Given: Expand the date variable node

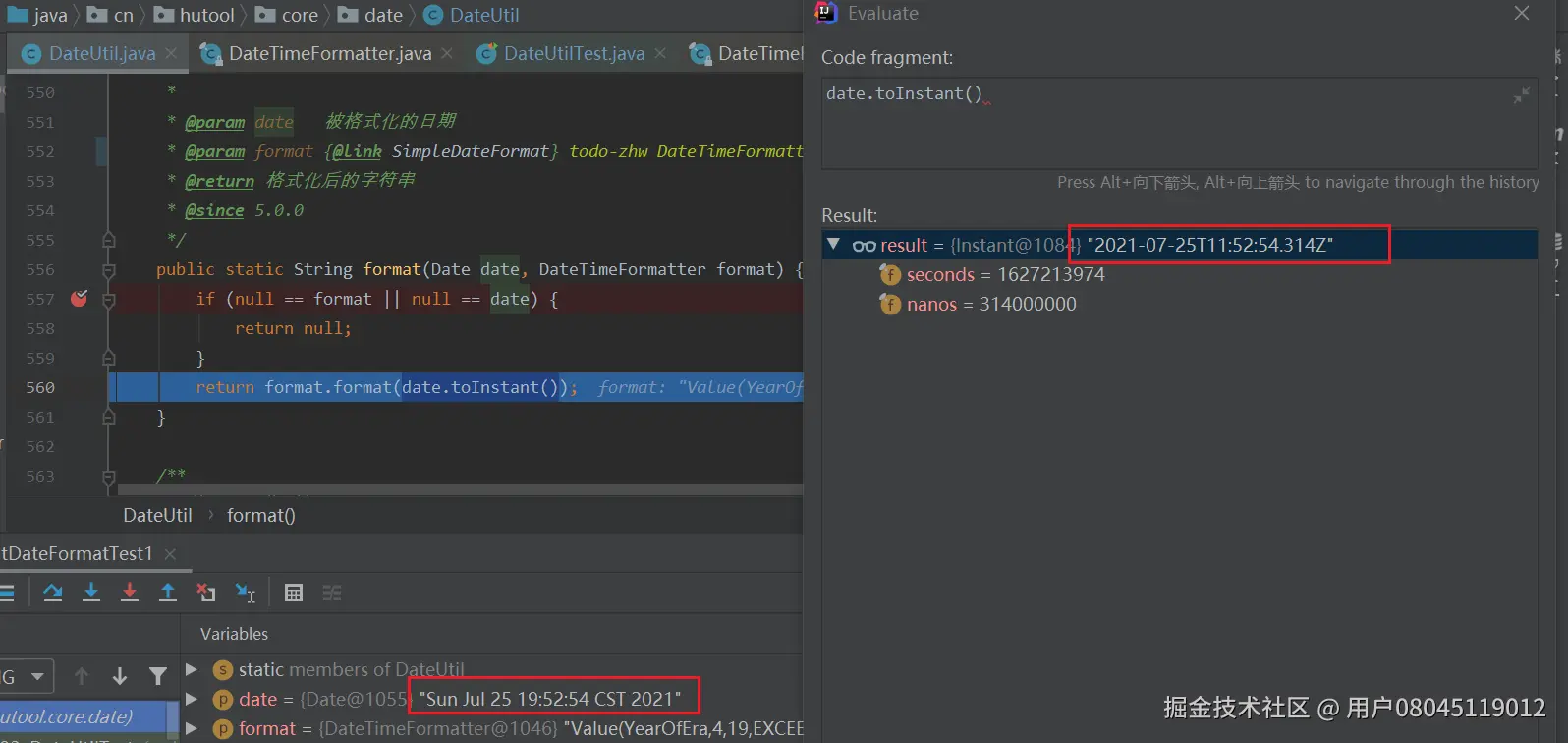Looking at the screenshot, I should point(192,700).
